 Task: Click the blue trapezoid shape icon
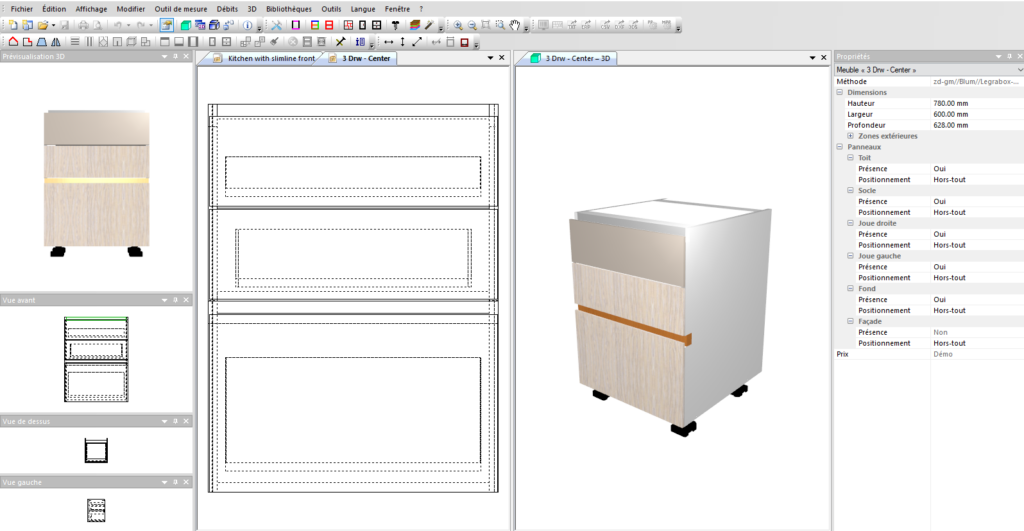coord(42,42)
